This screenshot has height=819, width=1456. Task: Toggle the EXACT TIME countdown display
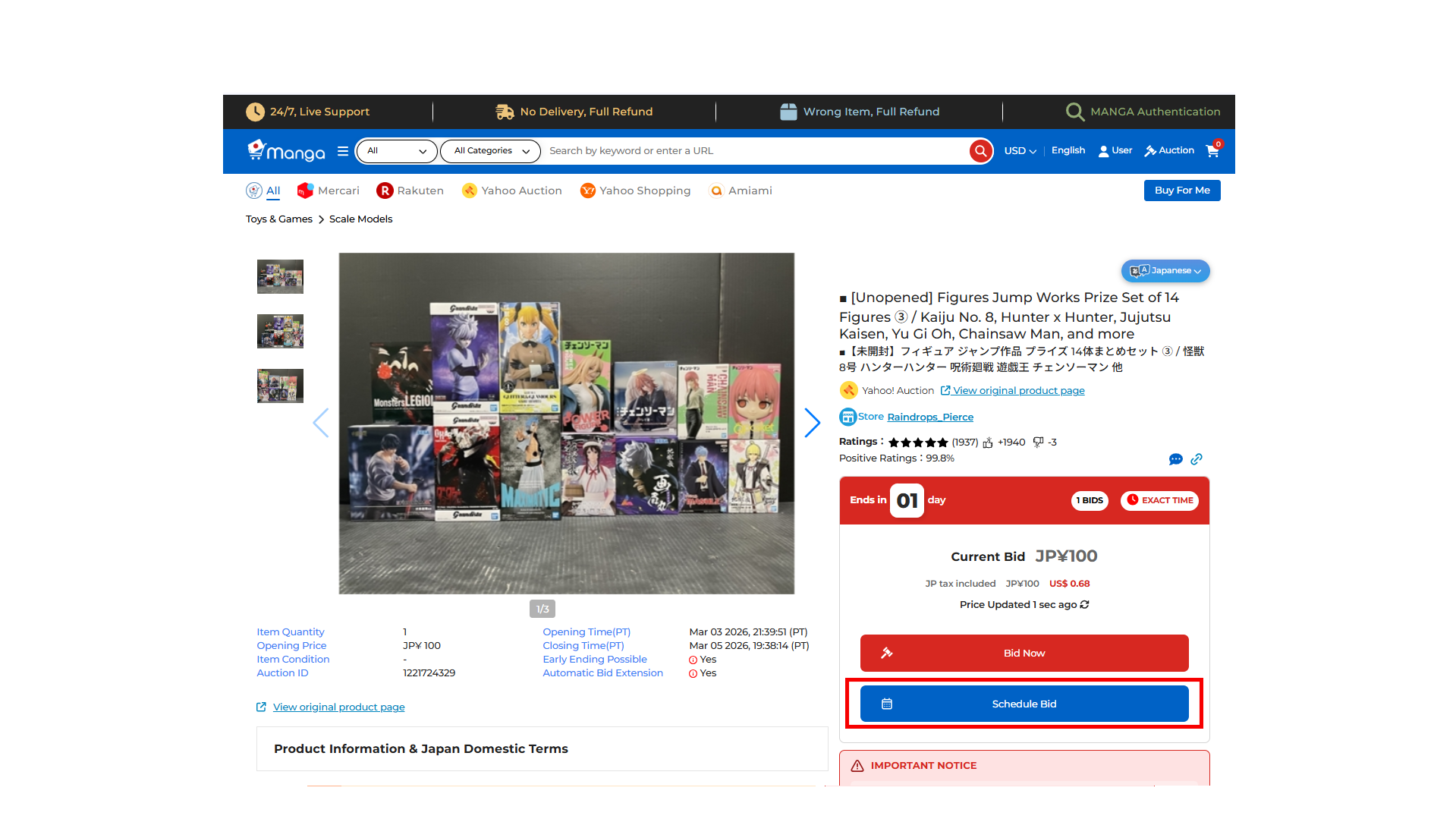pos(1159,500)
